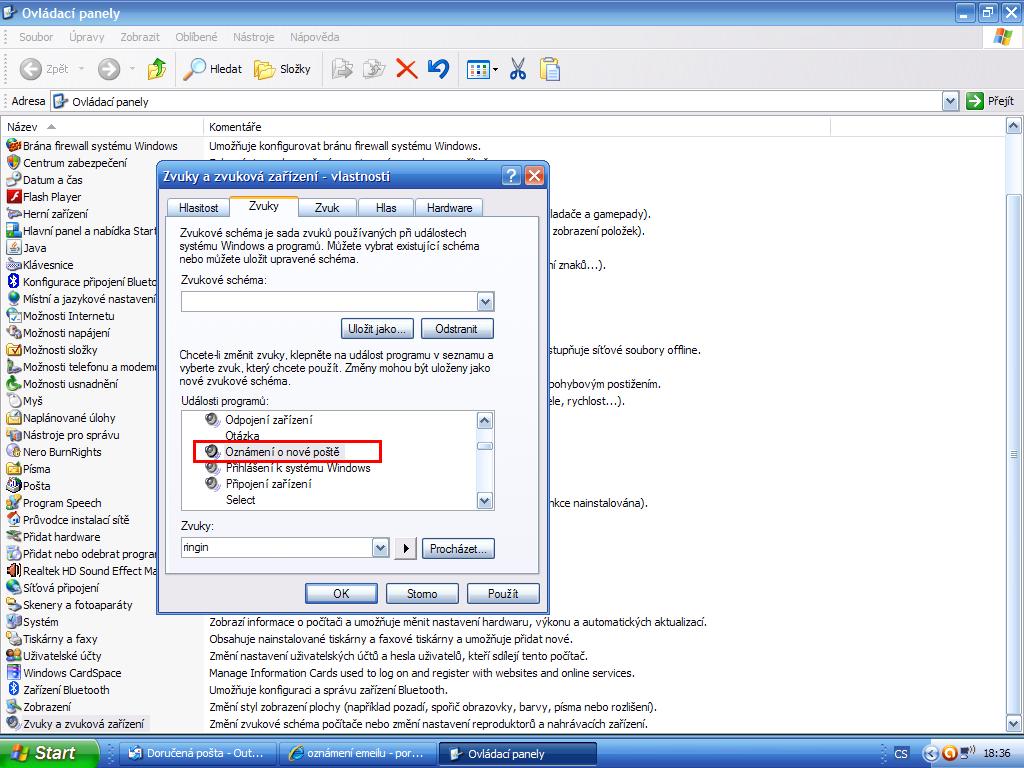
Task: Click the Odstranit button
Action: 456,328
